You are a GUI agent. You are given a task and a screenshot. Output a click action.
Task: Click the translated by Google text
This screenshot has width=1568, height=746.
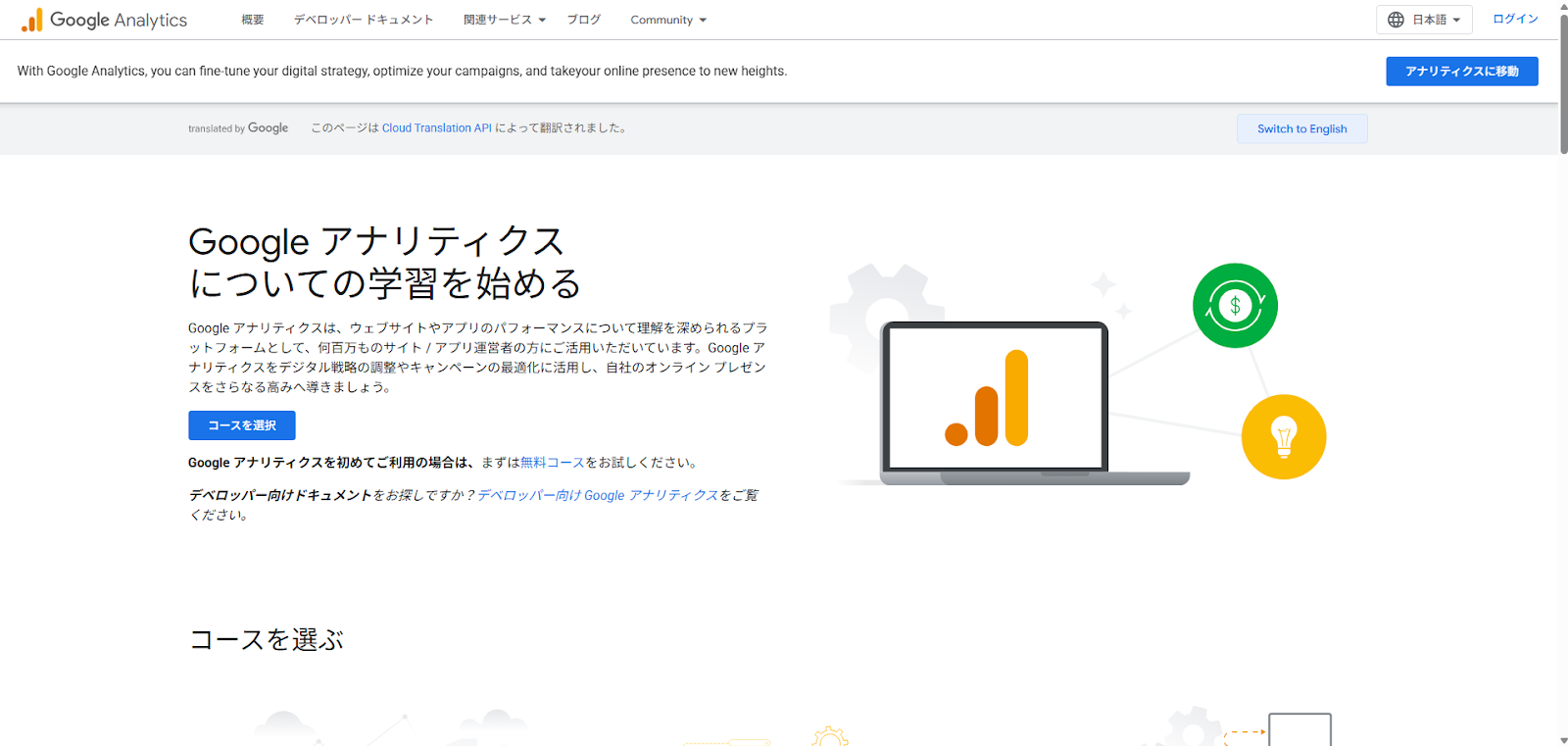coord(238,128)
